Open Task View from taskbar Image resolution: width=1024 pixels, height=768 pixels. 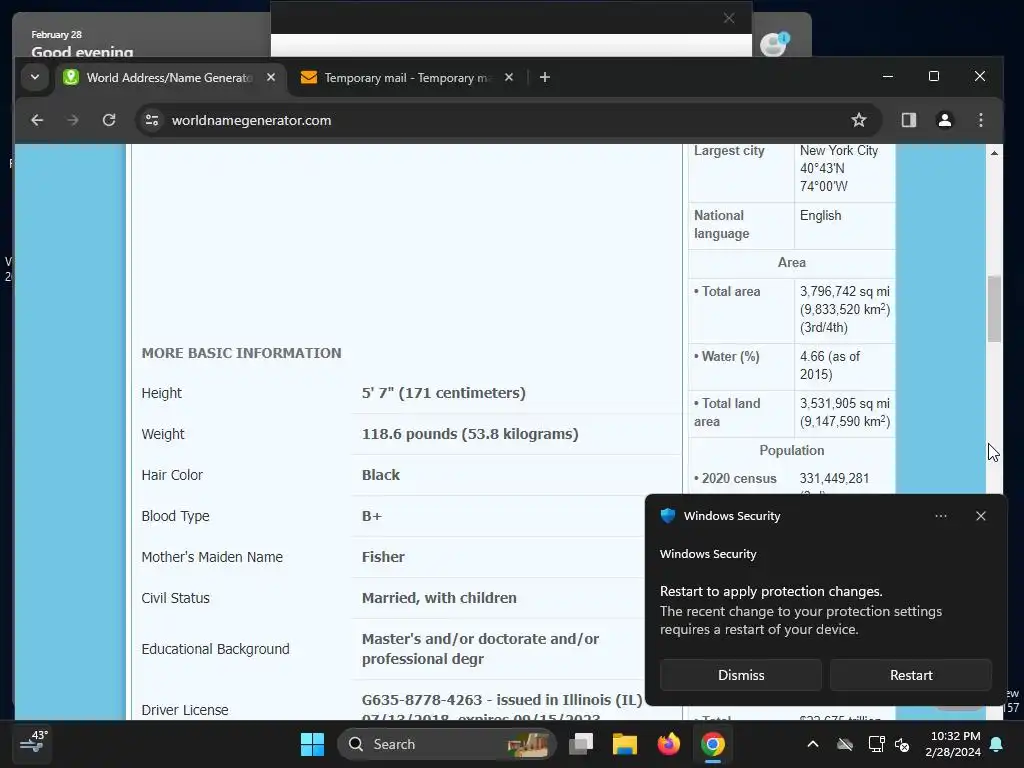[581, 744]
